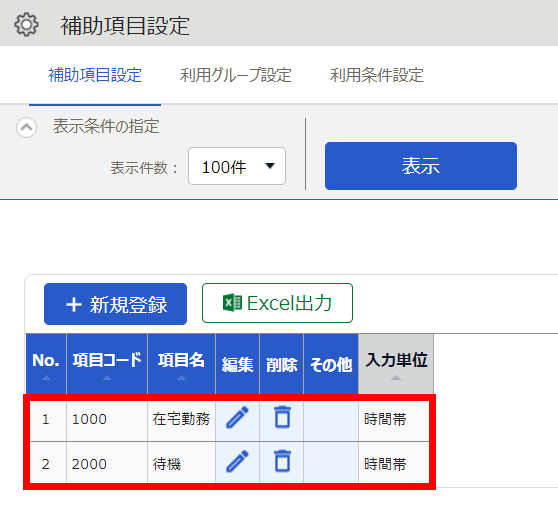Image resolution: width=558 pixels, height=514 pixels.
Task: Sort table by No. column
Action: 46,364
